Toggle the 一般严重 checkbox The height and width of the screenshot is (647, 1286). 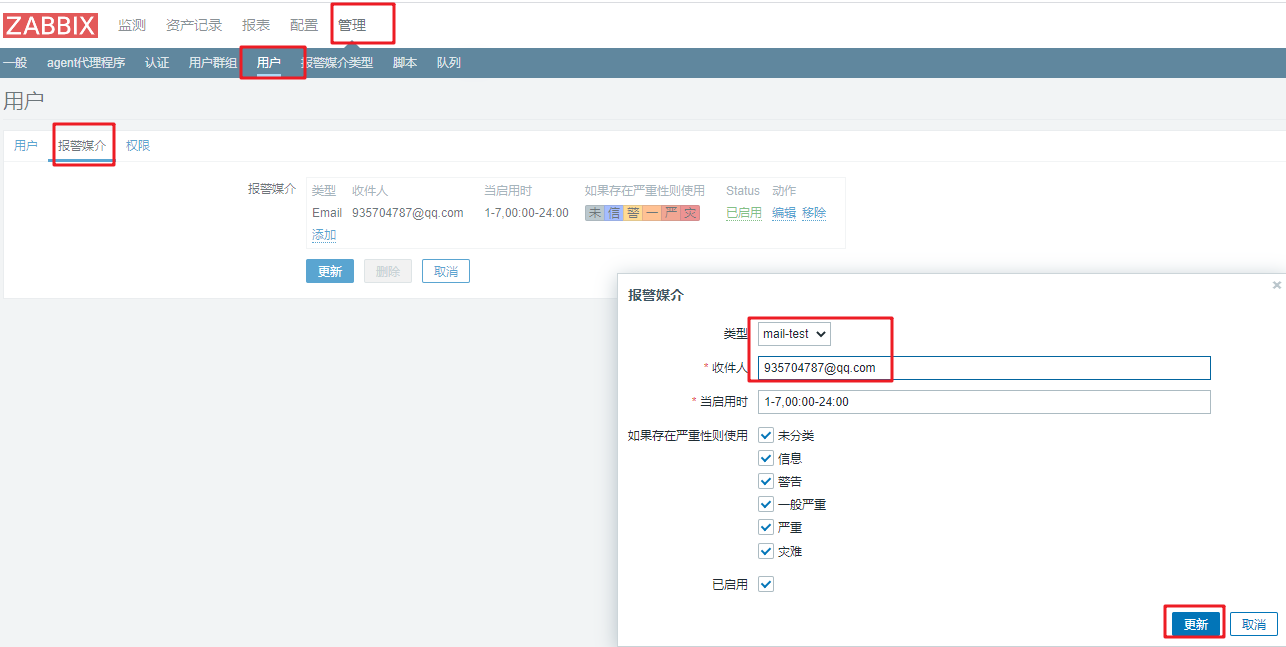point(766,504)
